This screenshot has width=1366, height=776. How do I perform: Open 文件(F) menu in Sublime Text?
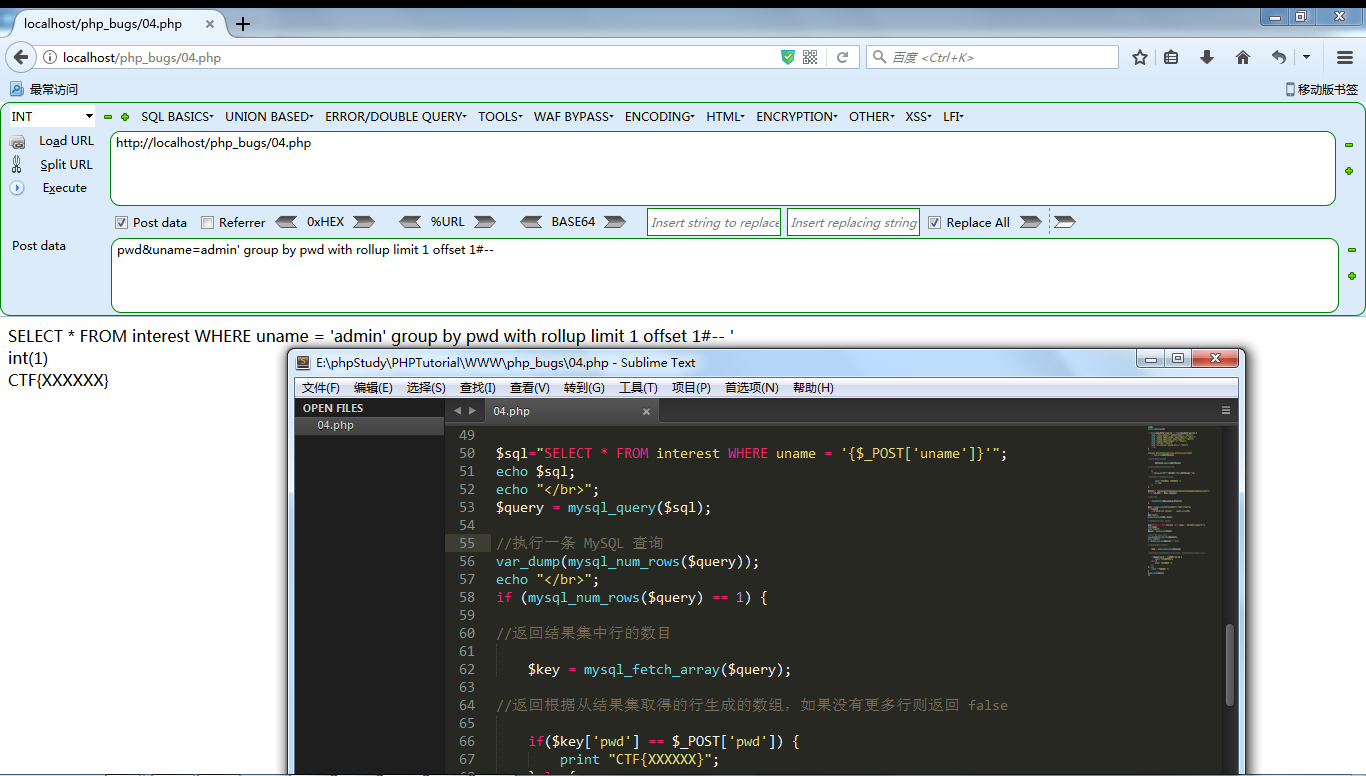click(321, 388)
